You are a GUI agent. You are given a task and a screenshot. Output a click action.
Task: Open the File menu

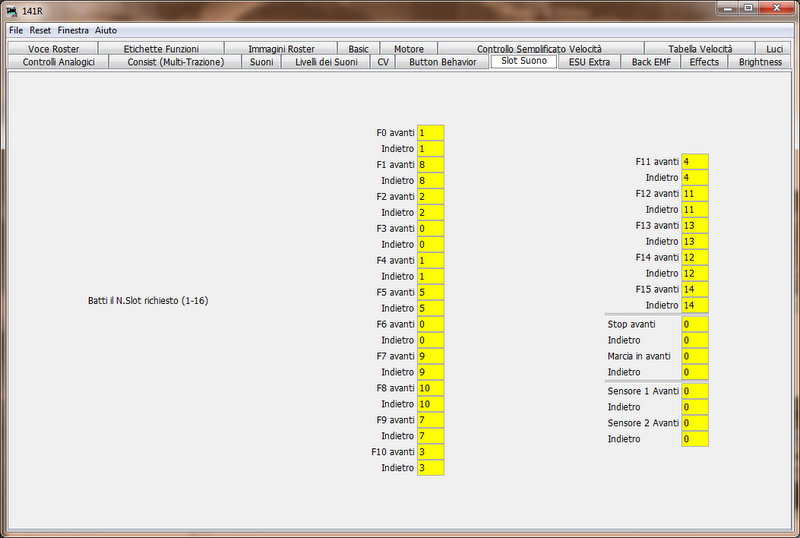16,30
